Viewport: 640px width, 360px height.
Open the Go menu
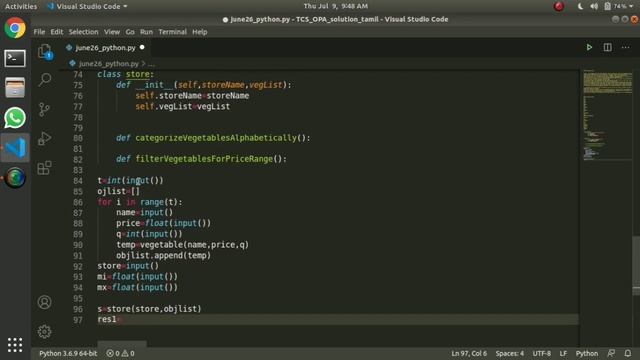click(x=130, y=32)
